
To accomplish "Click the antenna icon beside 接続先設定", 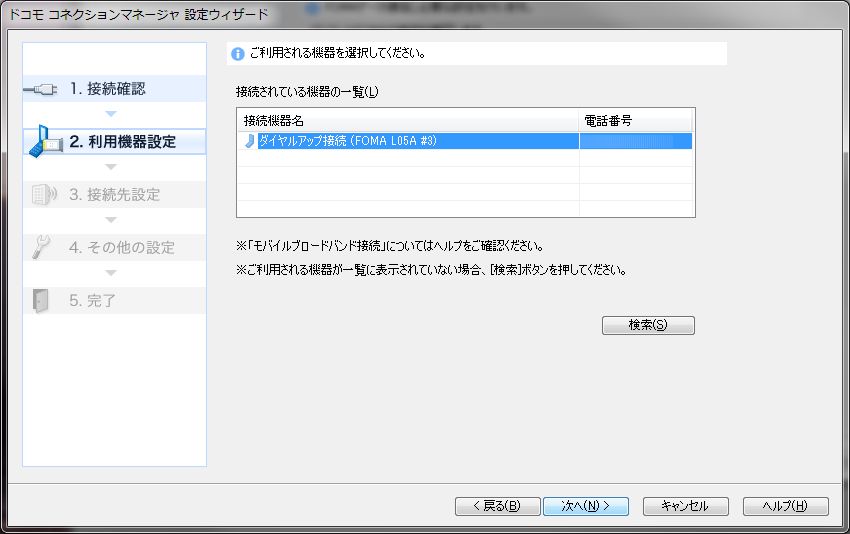I will coord(44,195).
